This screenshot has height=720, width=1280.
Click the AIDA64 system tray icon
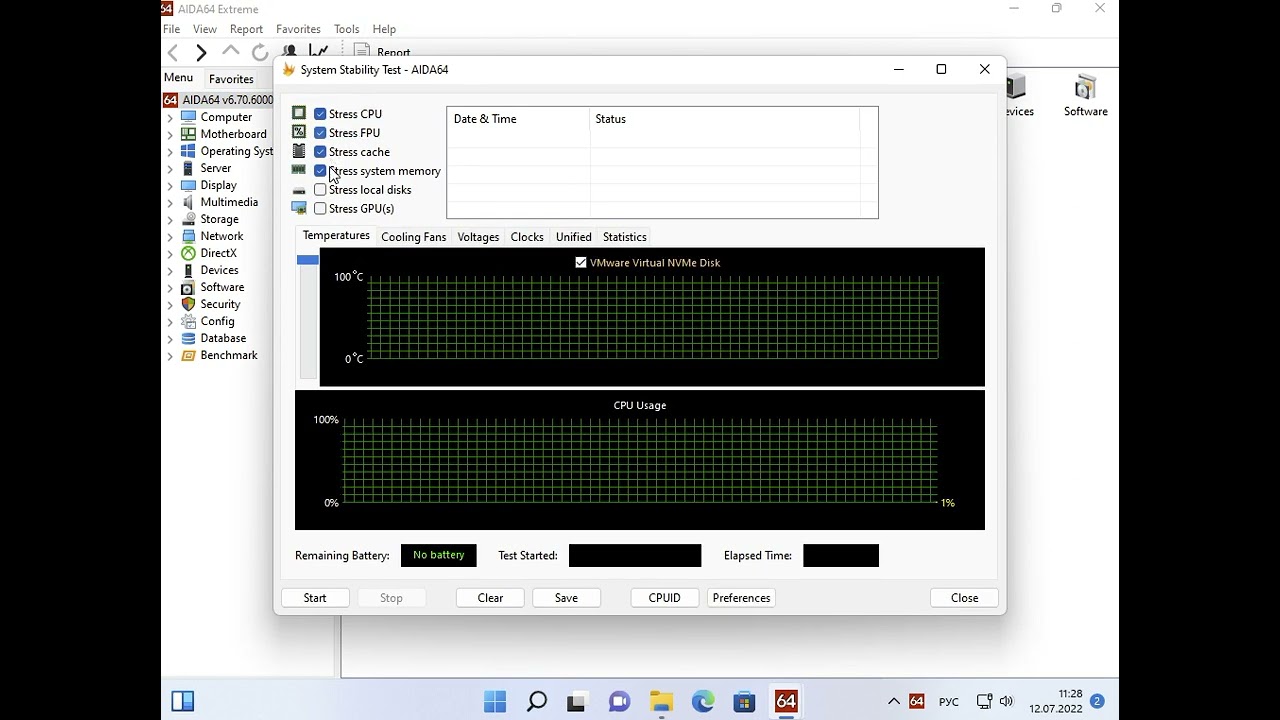click(917, 702)
